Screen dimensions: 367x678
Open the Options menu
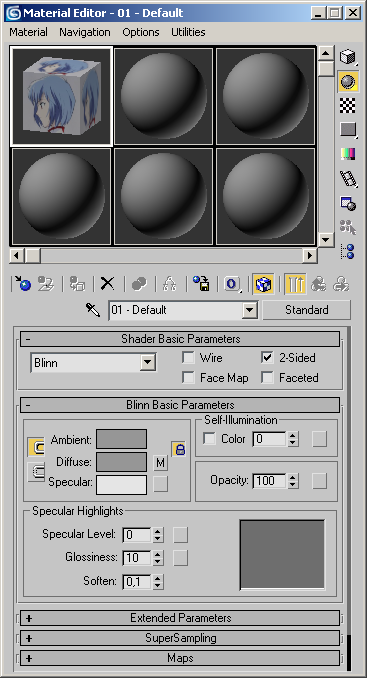pyautogui.click(x=140, y=32)
